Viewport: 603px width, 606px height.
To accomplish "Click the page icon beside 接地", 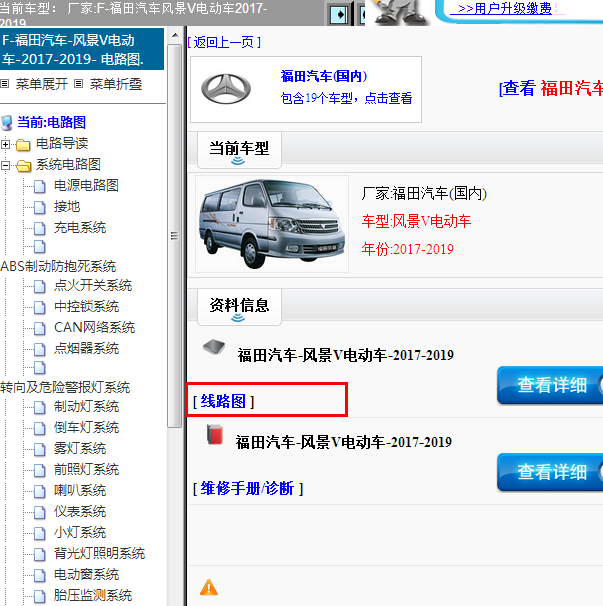I will tap(39, 207).
